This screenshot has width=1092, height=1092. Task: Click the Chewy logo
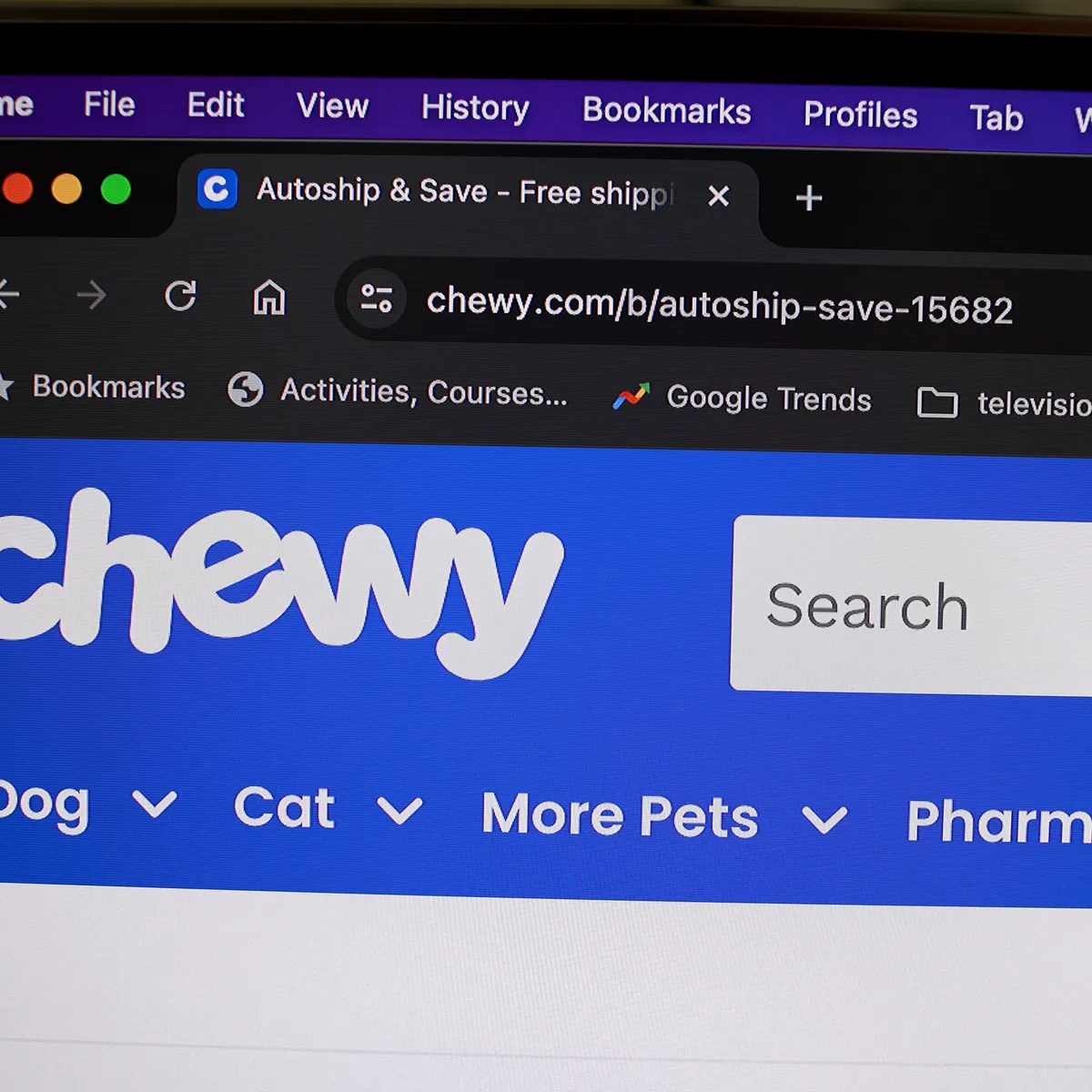click(278, 582)
